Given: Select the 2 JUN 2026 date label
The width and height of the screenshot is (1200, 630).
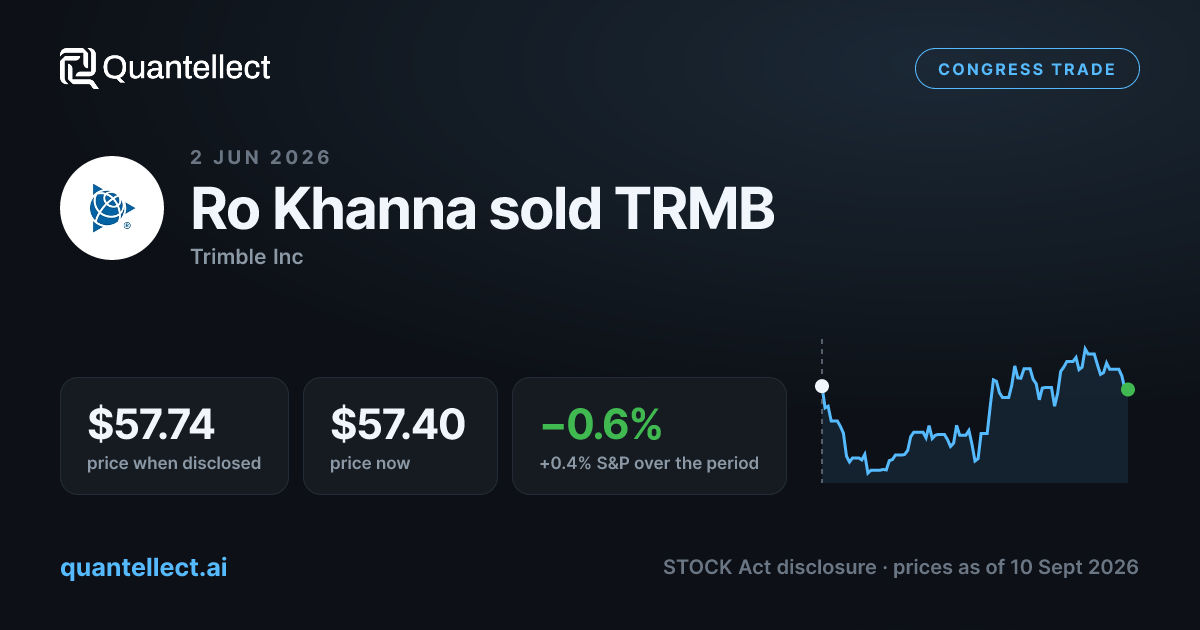Looking at the screenshot, I should tap(260, 157).
